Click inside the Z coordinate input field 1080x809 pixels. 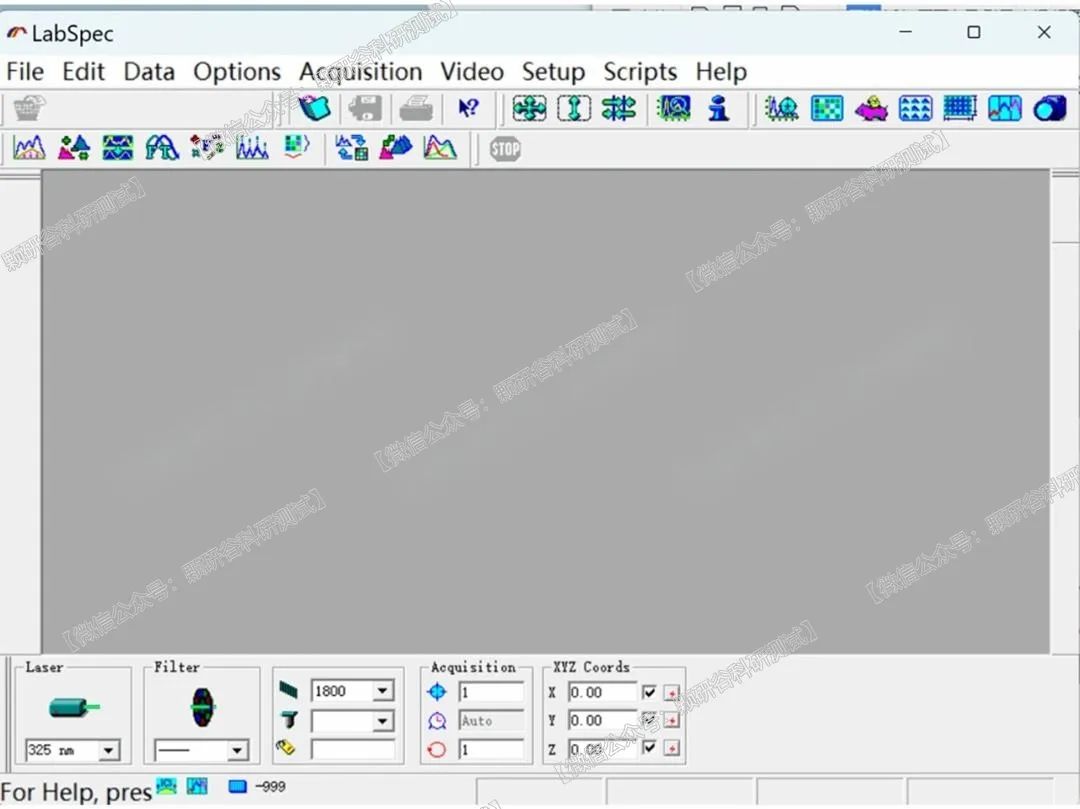click(x=598, y=749)
